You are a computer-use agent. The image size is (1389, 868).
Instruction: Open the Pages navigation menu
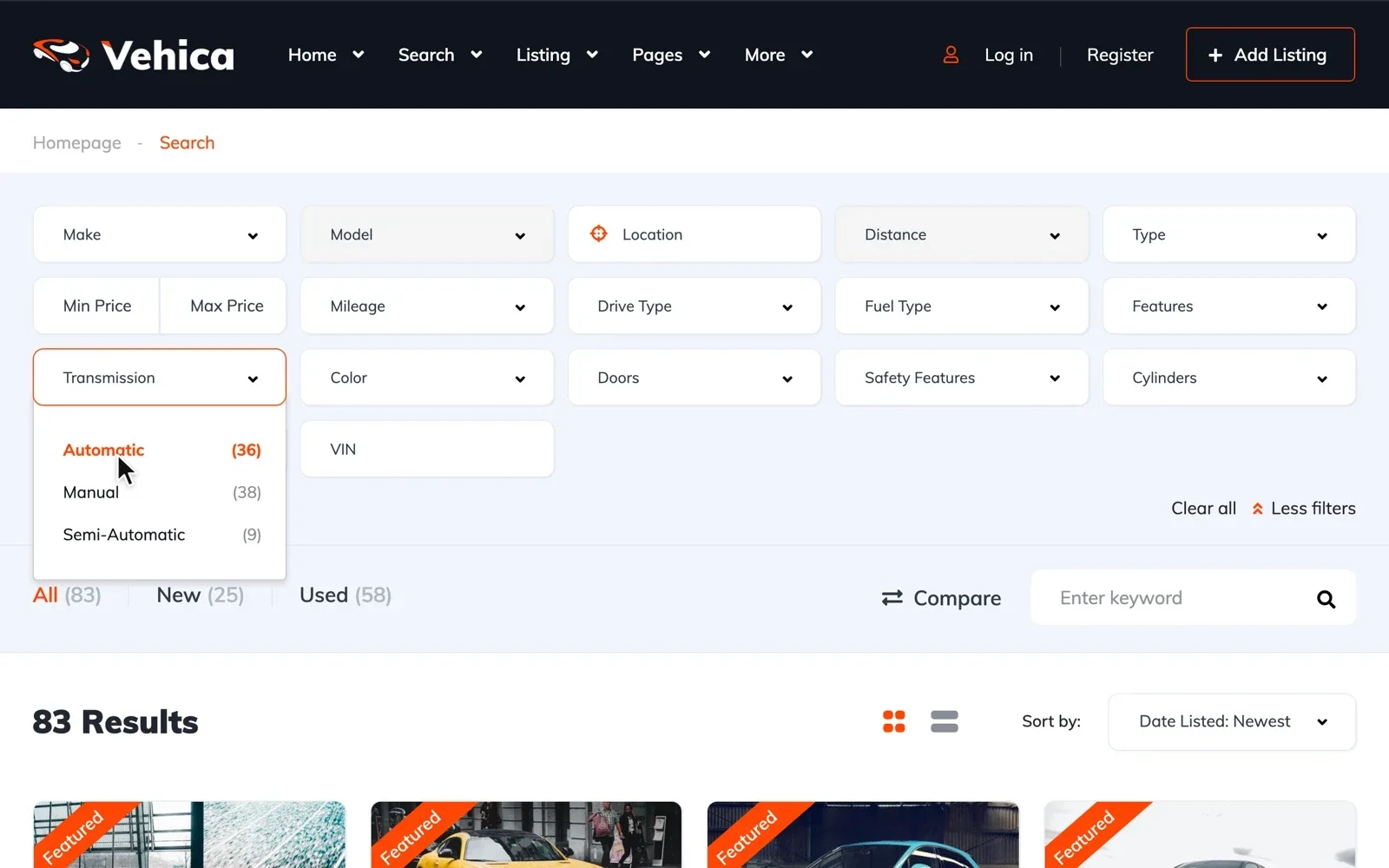[671, 55]
